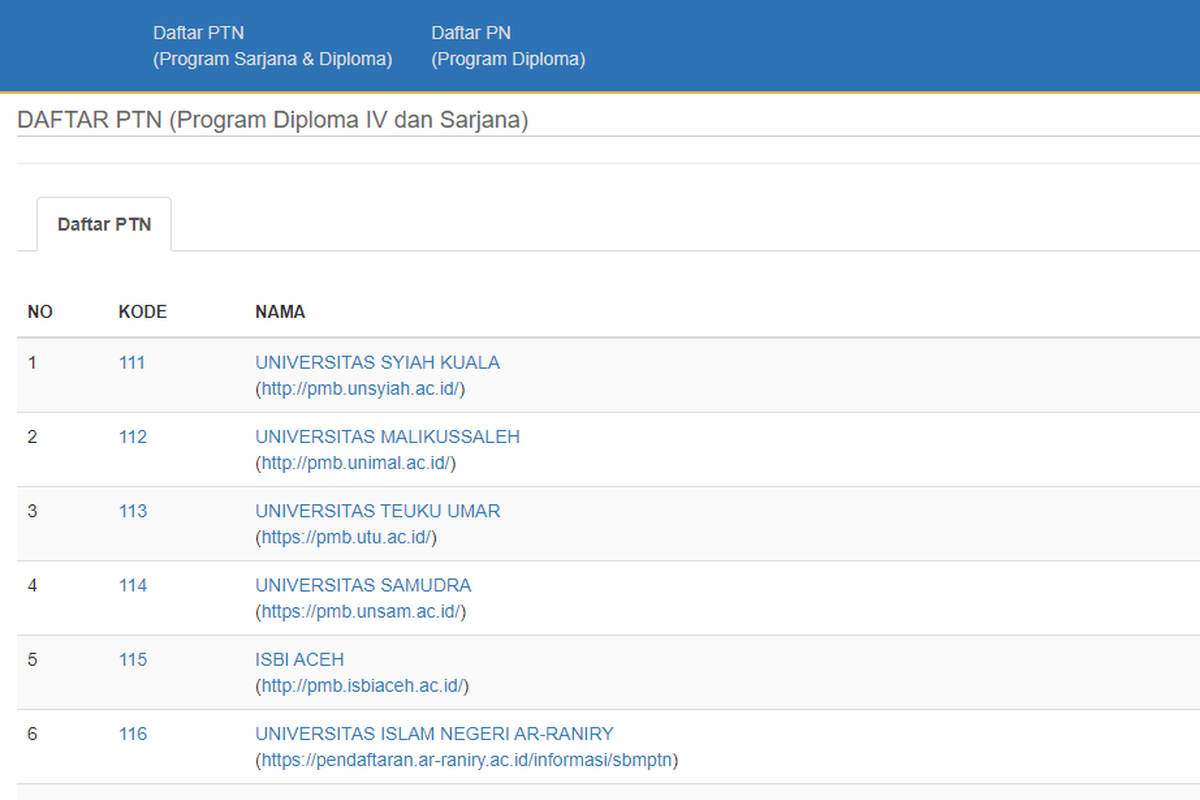Select code 115 for ISBI Aceh

[x=131, y=659]
